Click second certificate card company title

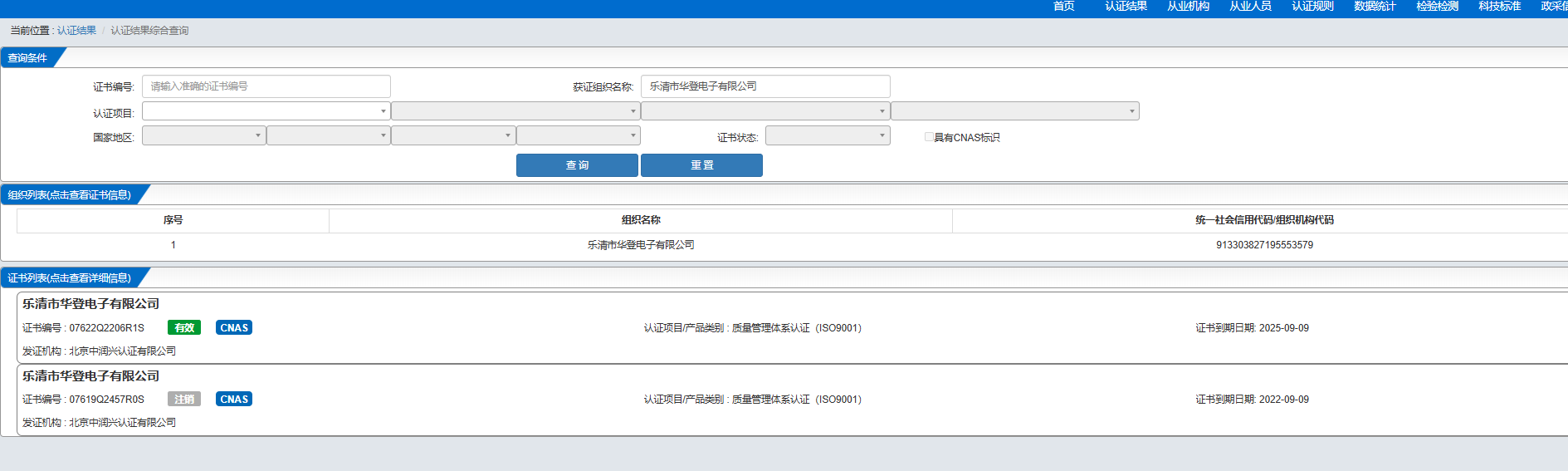tap(90, 376)
